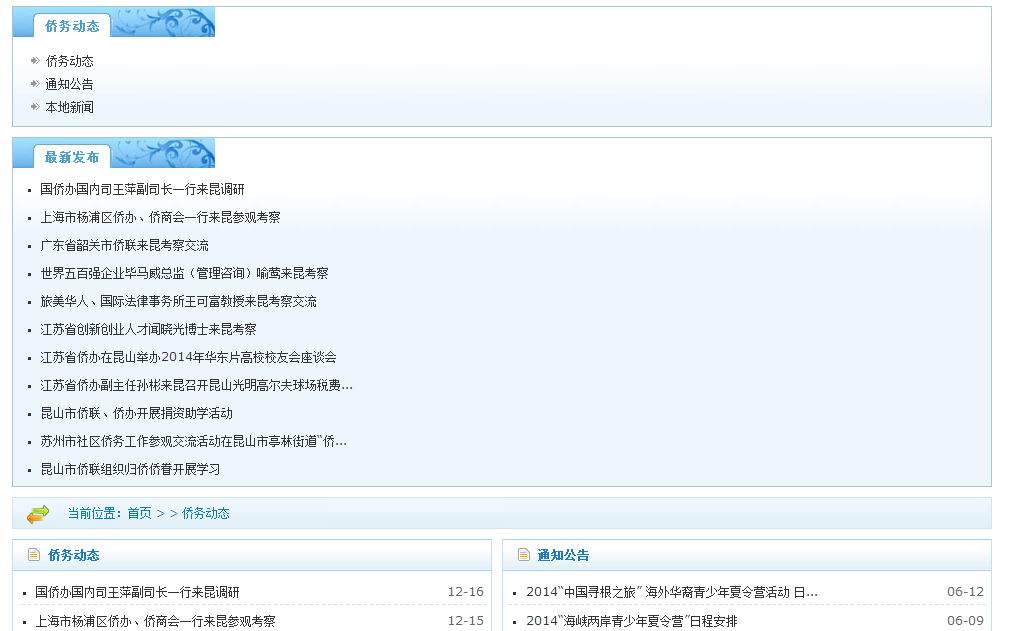Viewport: 1014px width, 631px height.
Task: Open 2014"海峡两岸青少年夏令营"日程安排 notice
Action: (x=631, y=621)
